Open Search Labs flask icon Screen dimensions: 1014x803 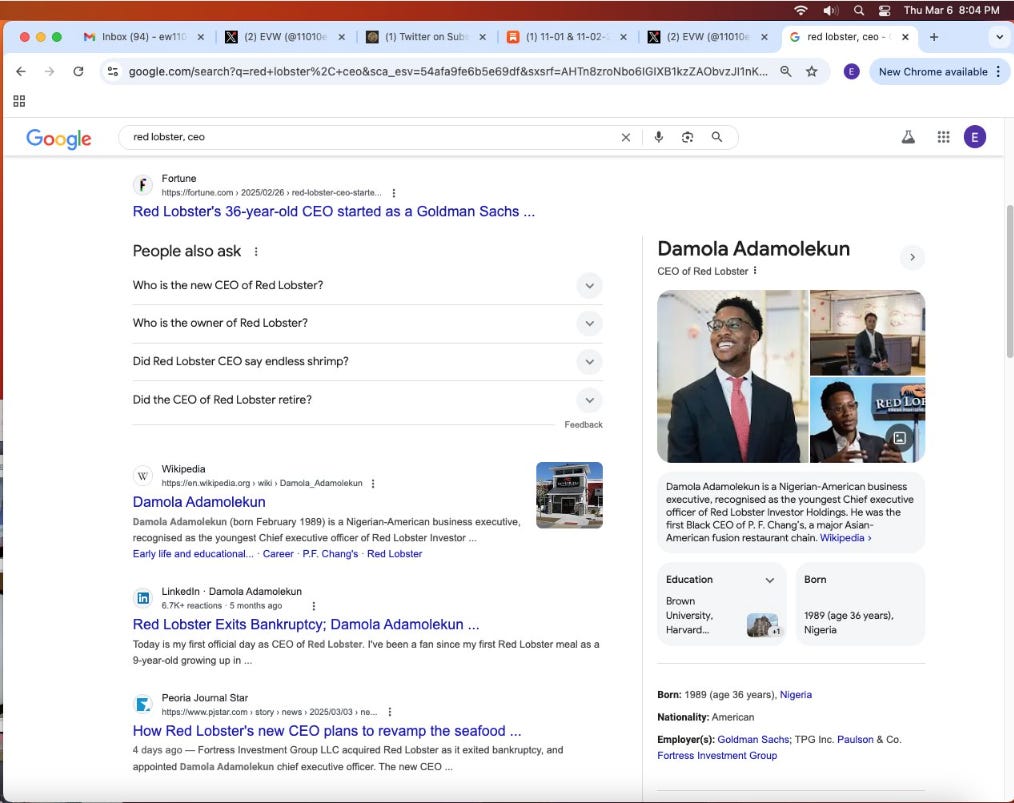pos(908,137)
